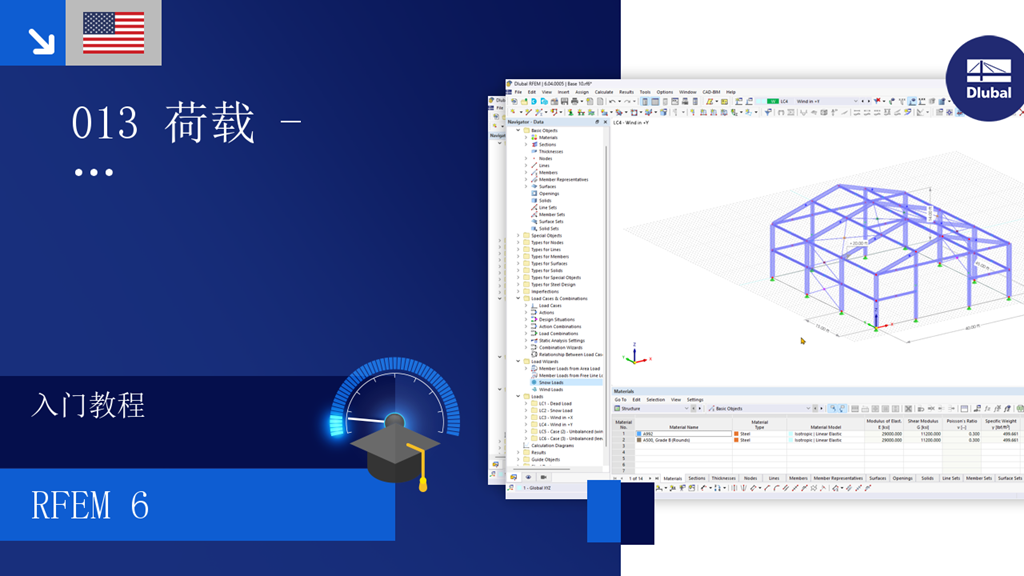
Task: Select LC4 - Wind in +Y tree item
Action: click(555, 424)
